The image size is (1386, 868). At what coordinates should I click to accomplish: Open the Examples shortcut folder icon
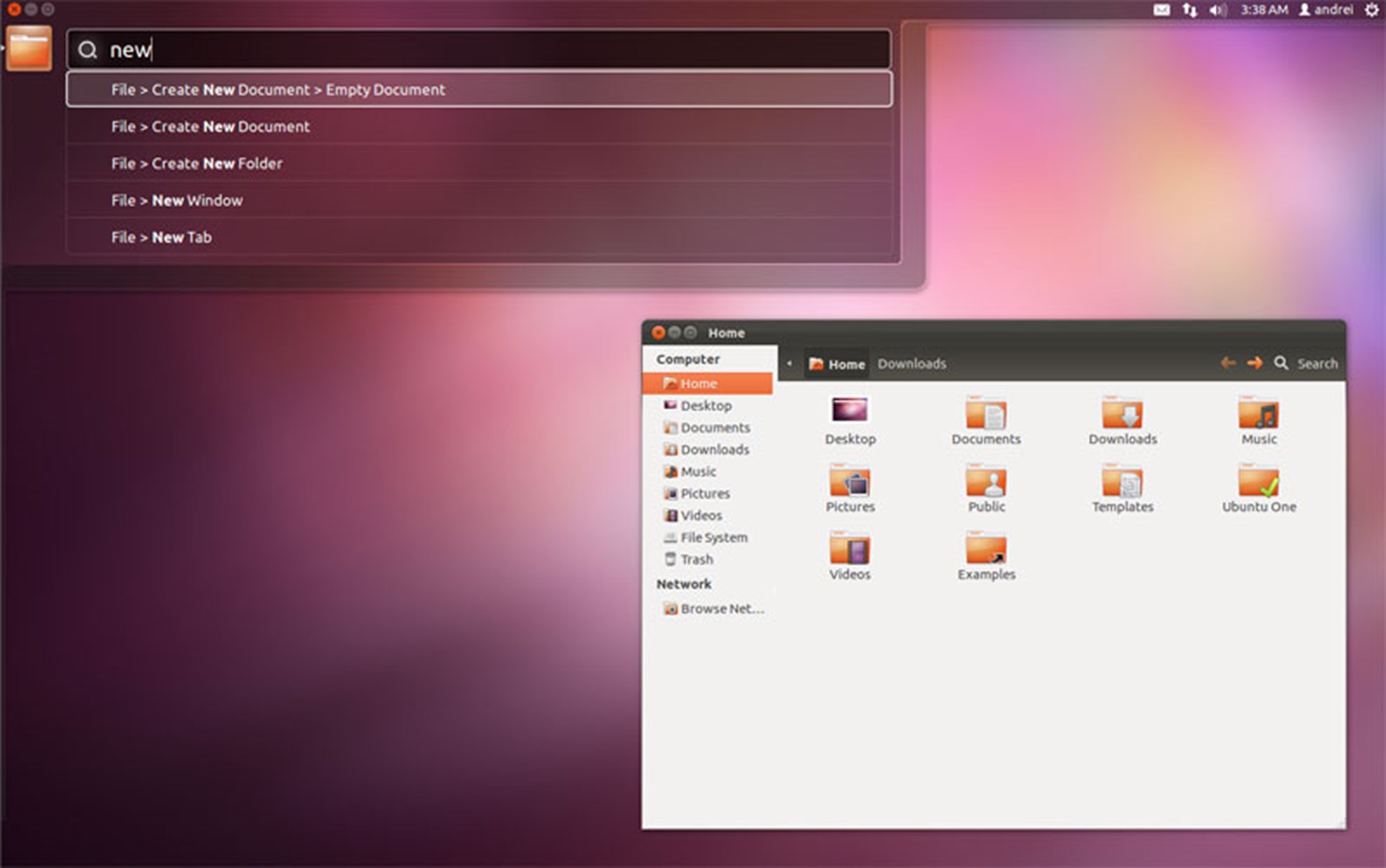tap(986, 548)
